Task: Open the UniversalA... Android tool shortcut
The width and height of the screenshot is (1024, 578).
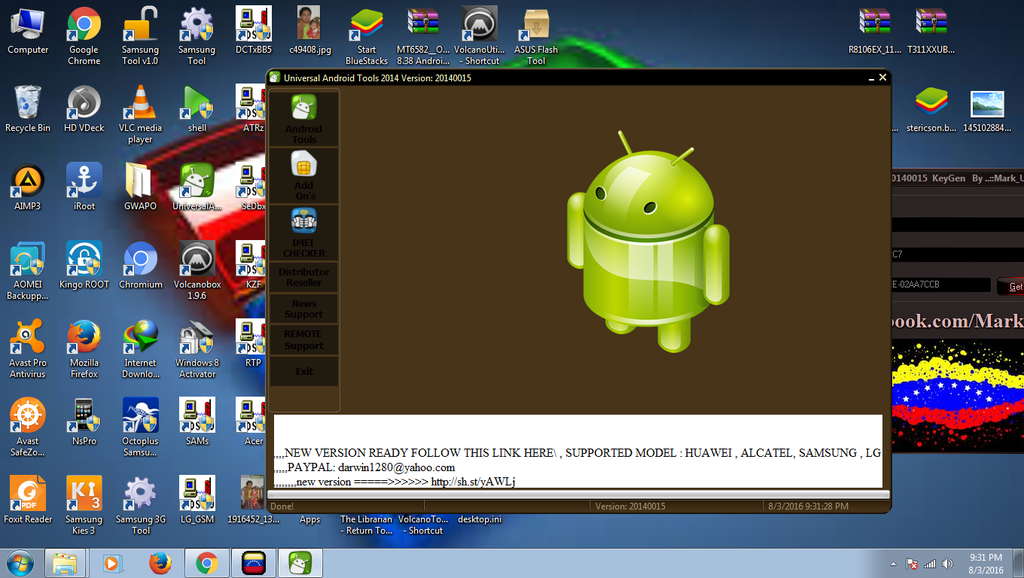Action: (197, 187)
